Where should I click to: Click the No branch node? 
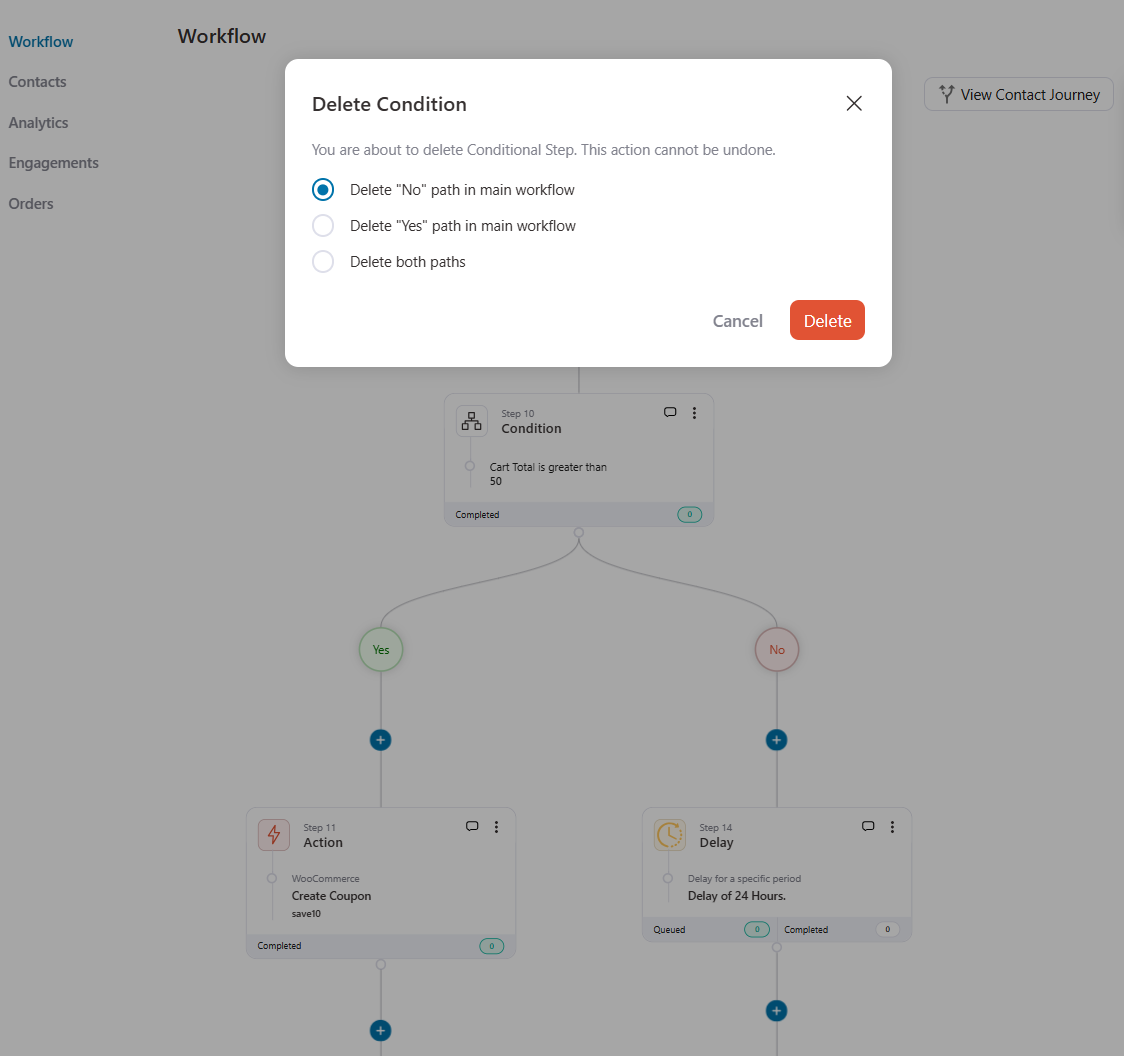pos(776,650)
